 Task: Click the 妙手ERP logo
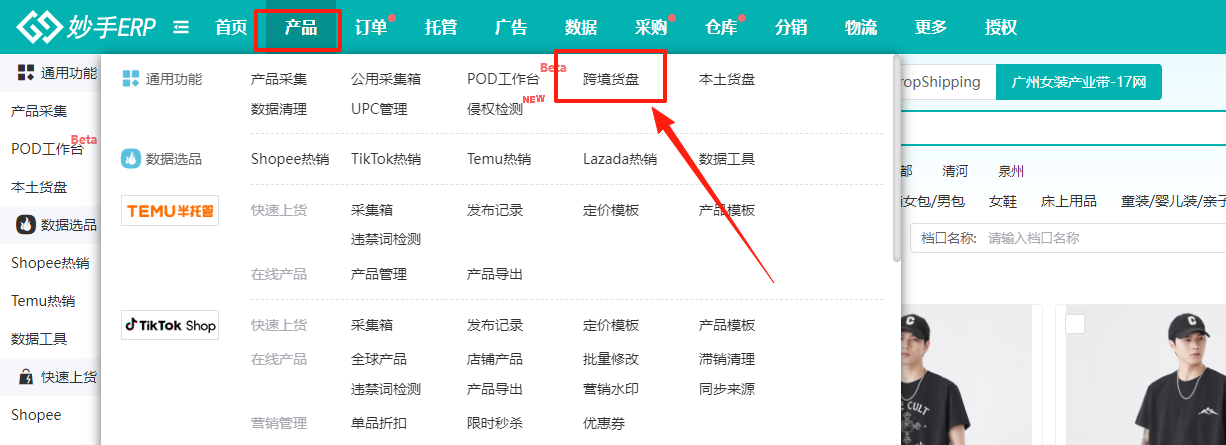tap(86, 27)
